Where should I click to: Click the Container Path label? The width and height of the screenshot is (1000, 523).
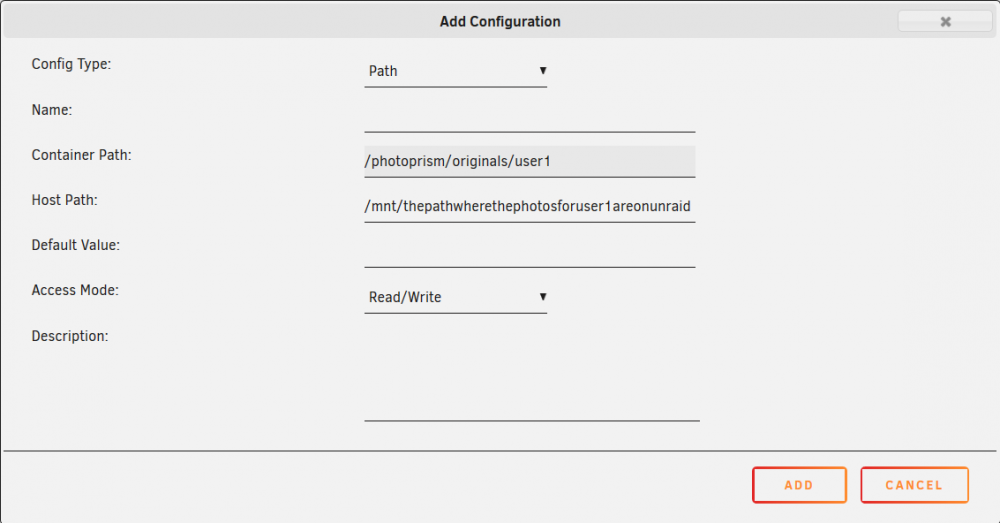point(82,155)
